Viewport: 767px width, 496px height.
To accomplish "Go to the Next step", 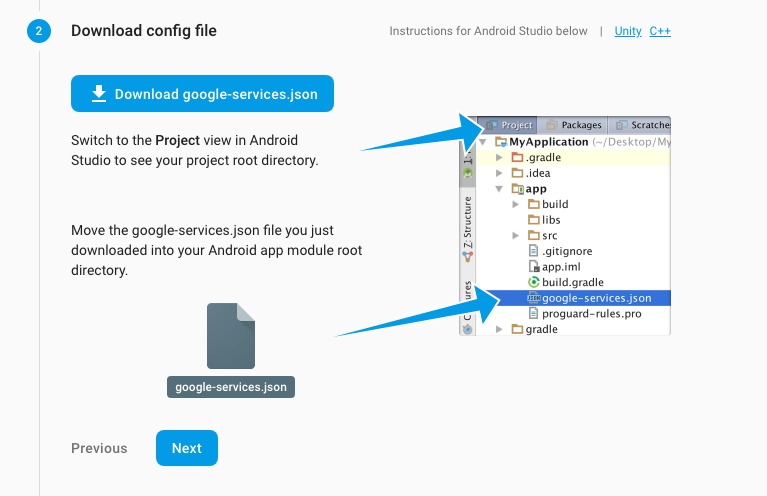I will pyautogui.click(x=187, y=448).
